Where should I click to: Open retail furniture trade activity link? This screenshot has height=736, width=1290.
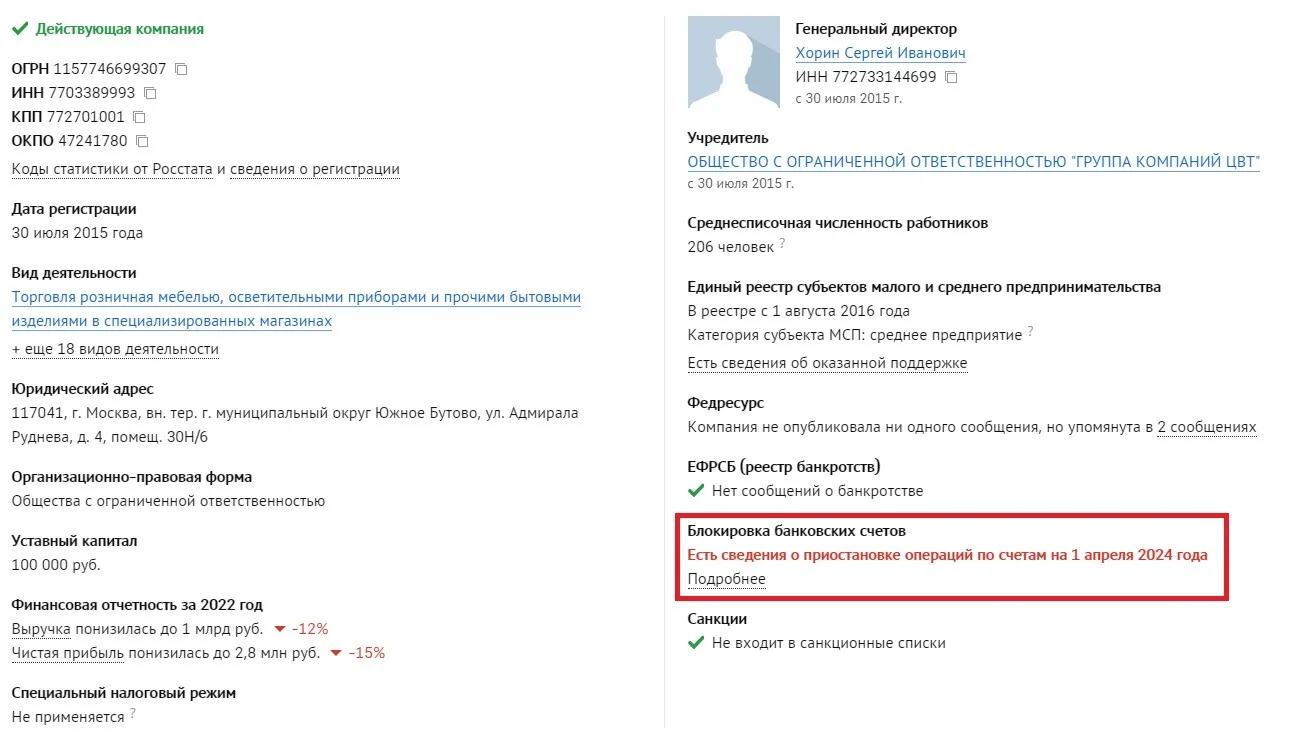coord(296,309)
